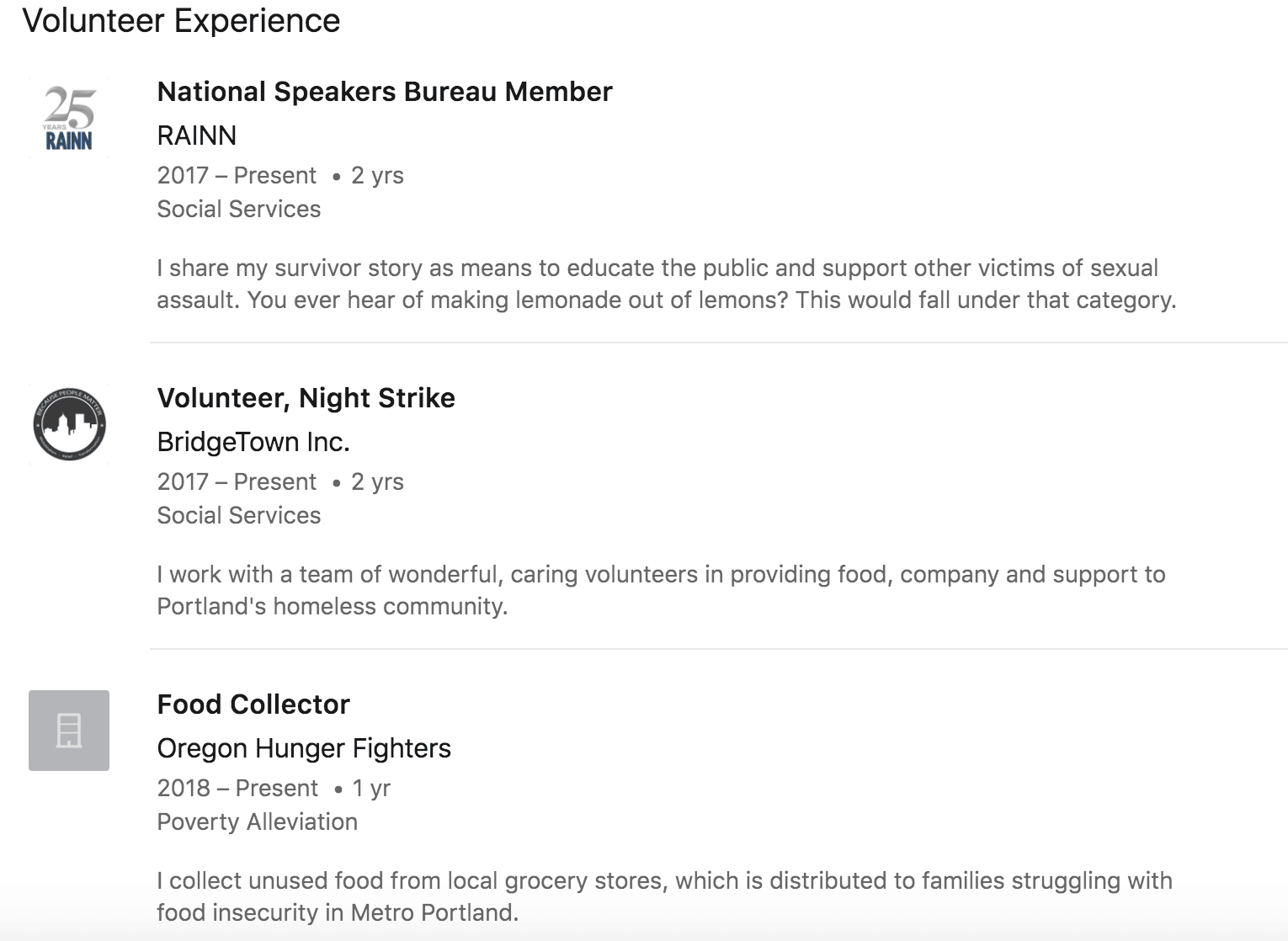
Task: Click the RAINN 25 years logo
Action: 69,118
